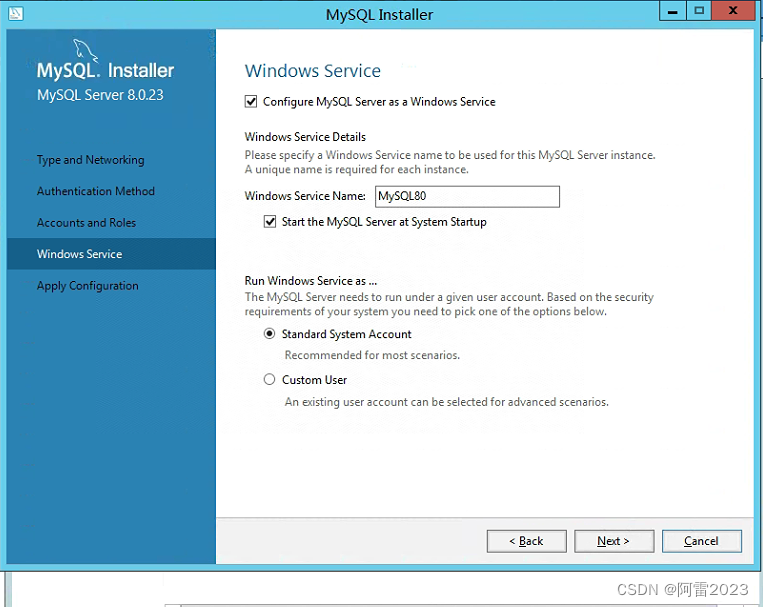
Task: Click the MySQL dolphin logo in sidebar
Action: [86, 51]
